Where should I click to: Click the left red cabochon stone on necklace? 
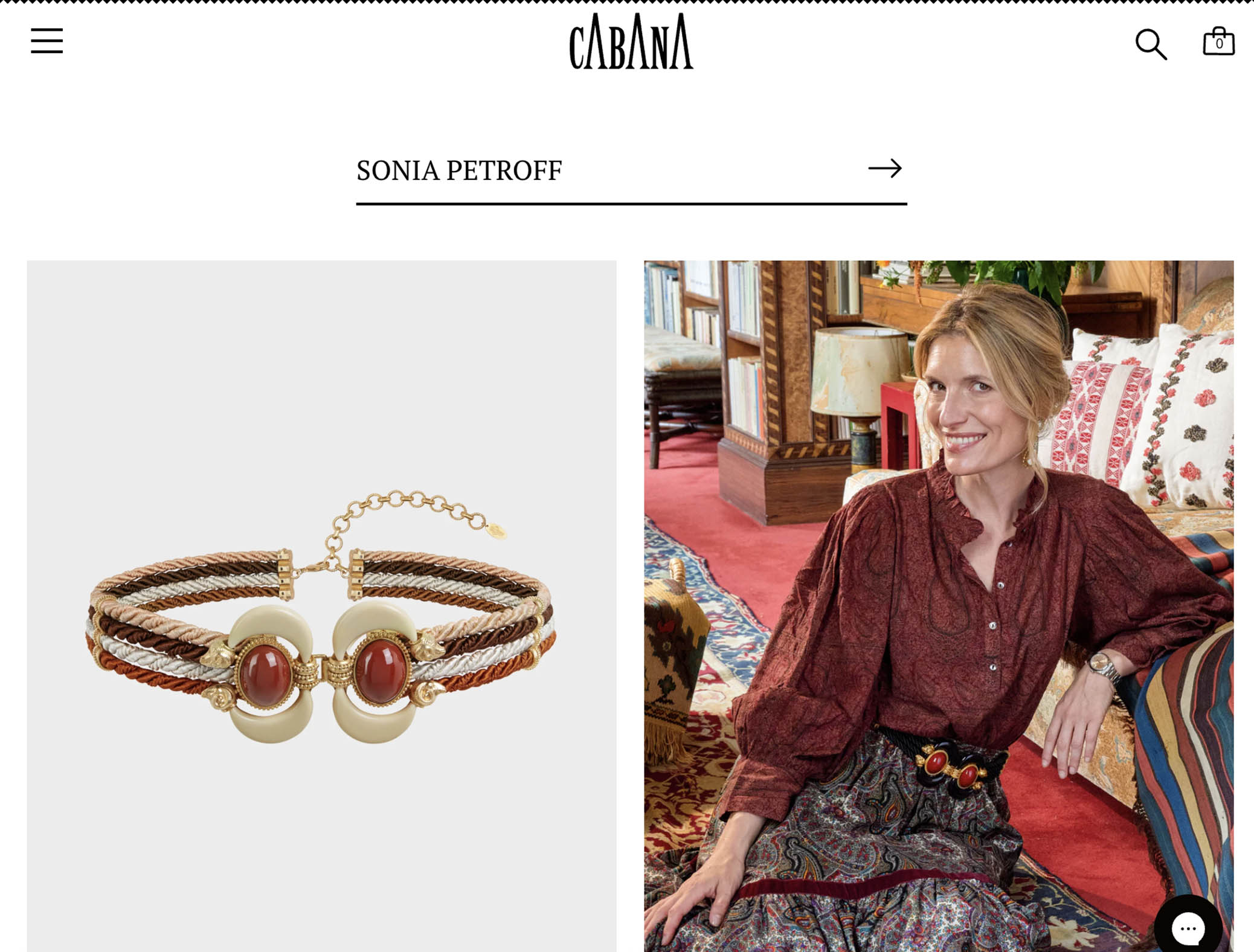pos(265,675)
